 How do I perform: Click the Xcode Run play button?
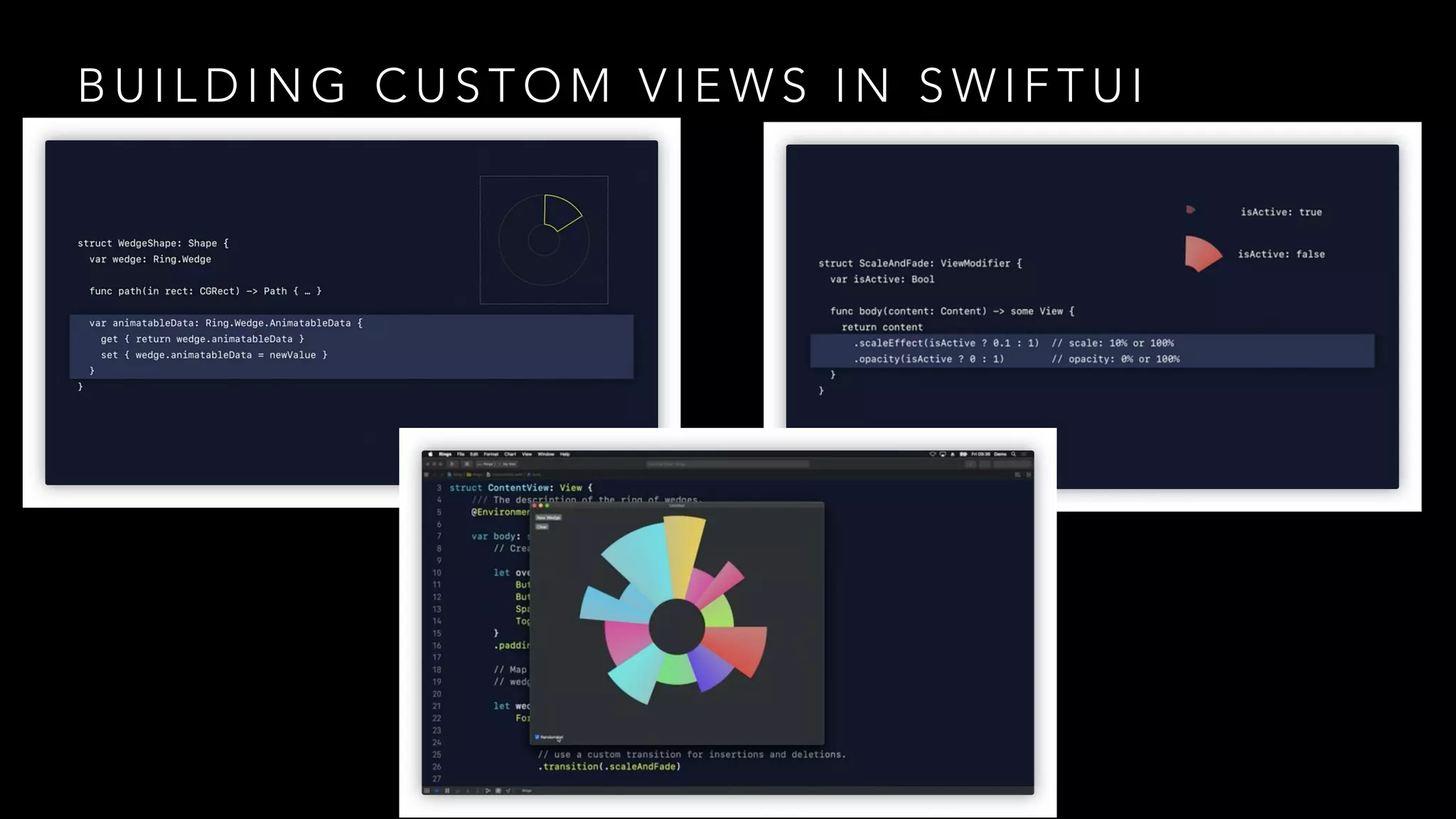(x=452, y=464)
